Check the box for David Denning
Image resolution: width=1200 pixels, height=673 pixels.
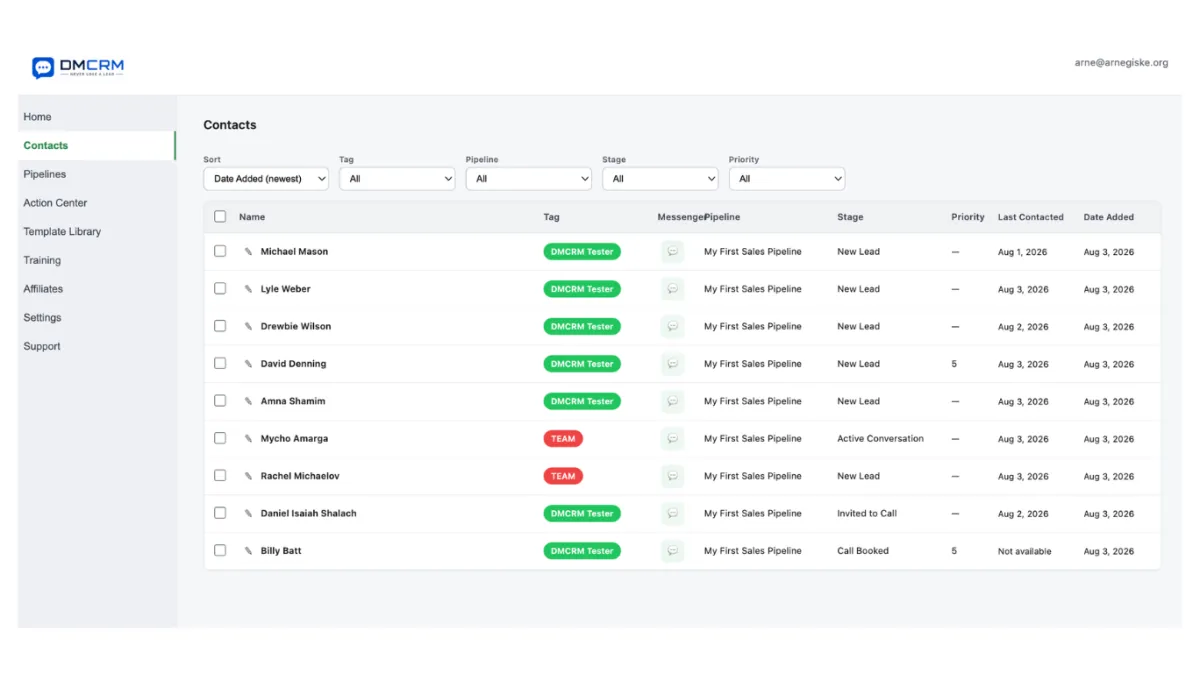click(220, 363)
